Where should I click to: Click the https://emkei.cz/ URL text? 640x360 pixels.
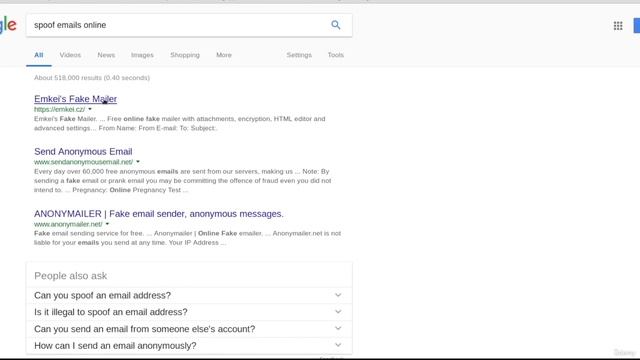pos(60,109)
